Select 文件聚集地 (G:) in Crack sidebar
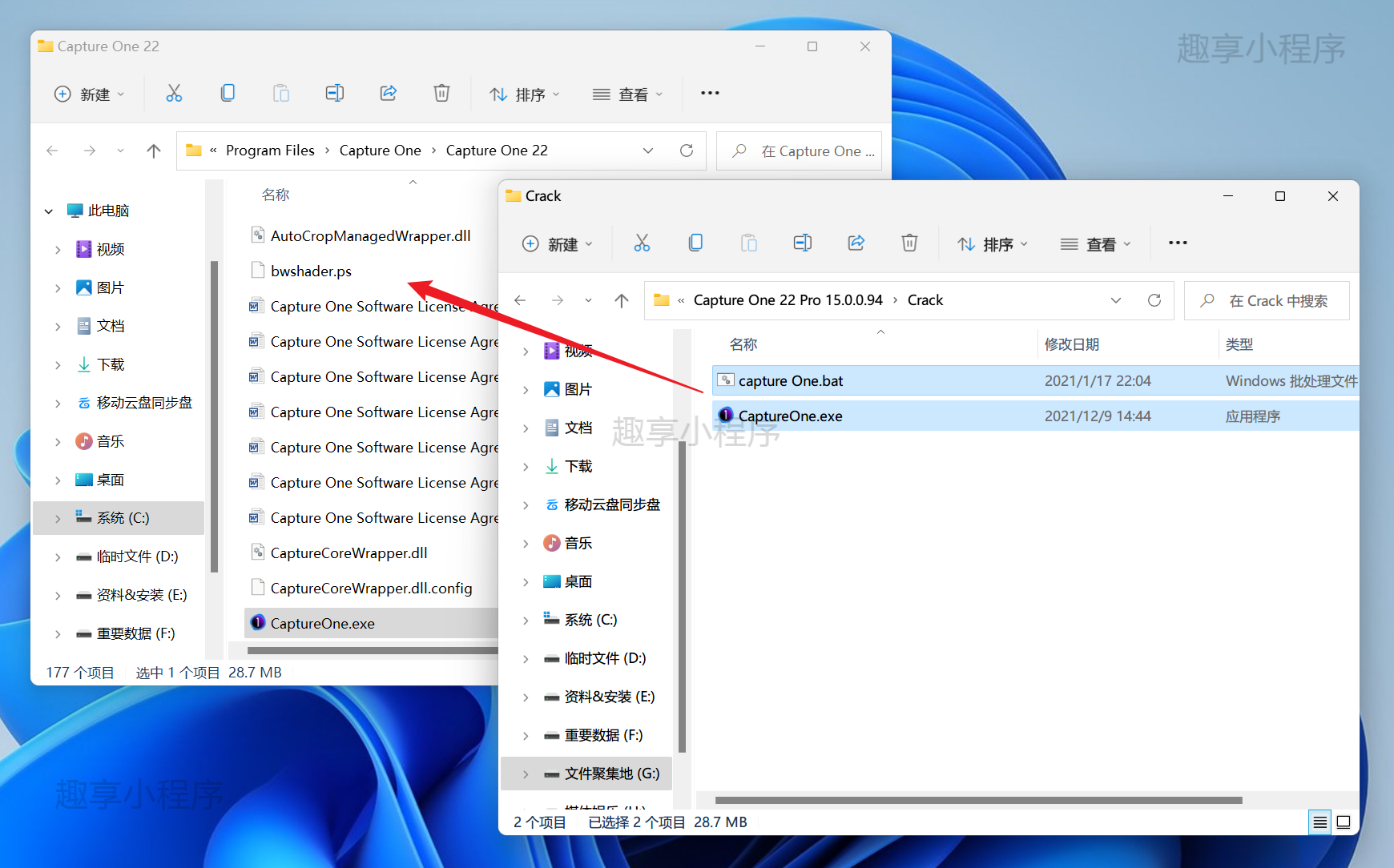Screen dimensions: 1394x868 click(x=586, y=774)
